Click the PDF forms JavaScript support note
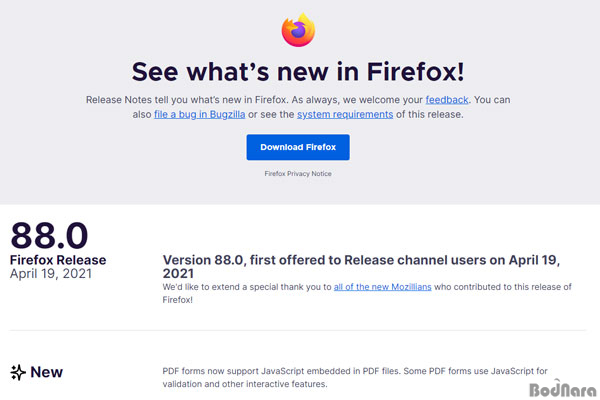 355,377
